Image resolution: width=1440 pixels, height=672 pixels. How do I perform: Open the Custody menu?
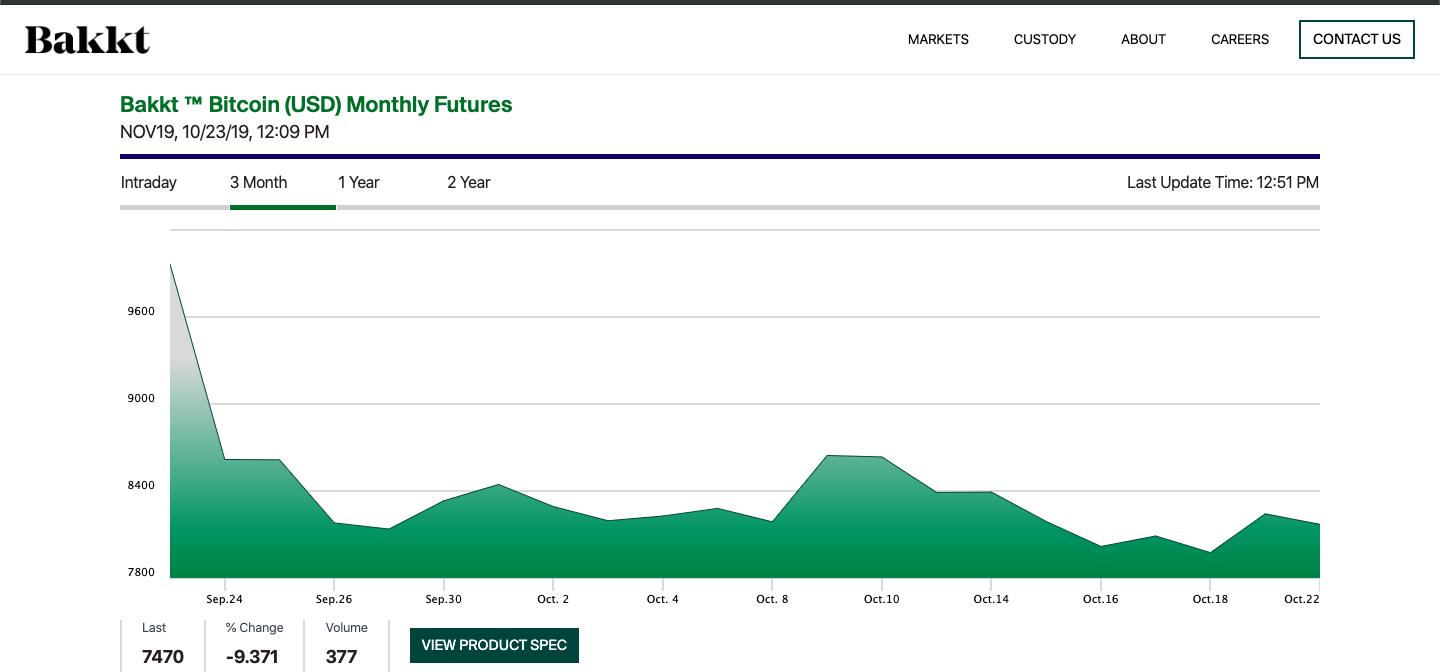[x=1045, y=40]
